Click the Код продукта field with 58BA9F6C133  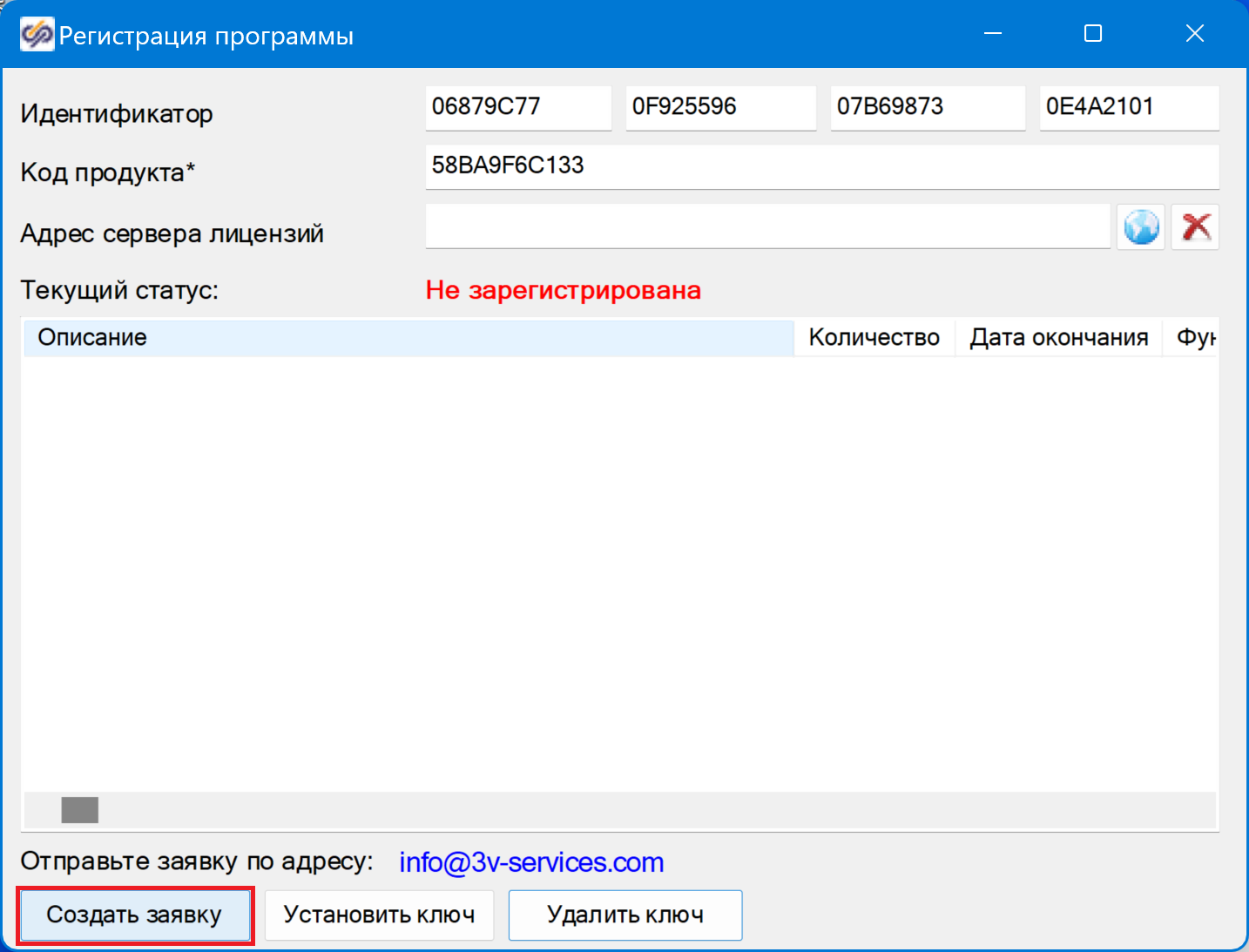pyautogui.click(x=820, y=166)
